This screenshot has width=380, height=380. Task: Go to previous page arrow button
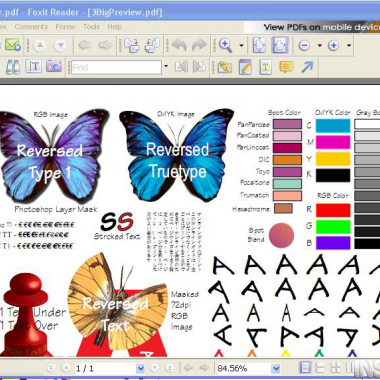66,368
